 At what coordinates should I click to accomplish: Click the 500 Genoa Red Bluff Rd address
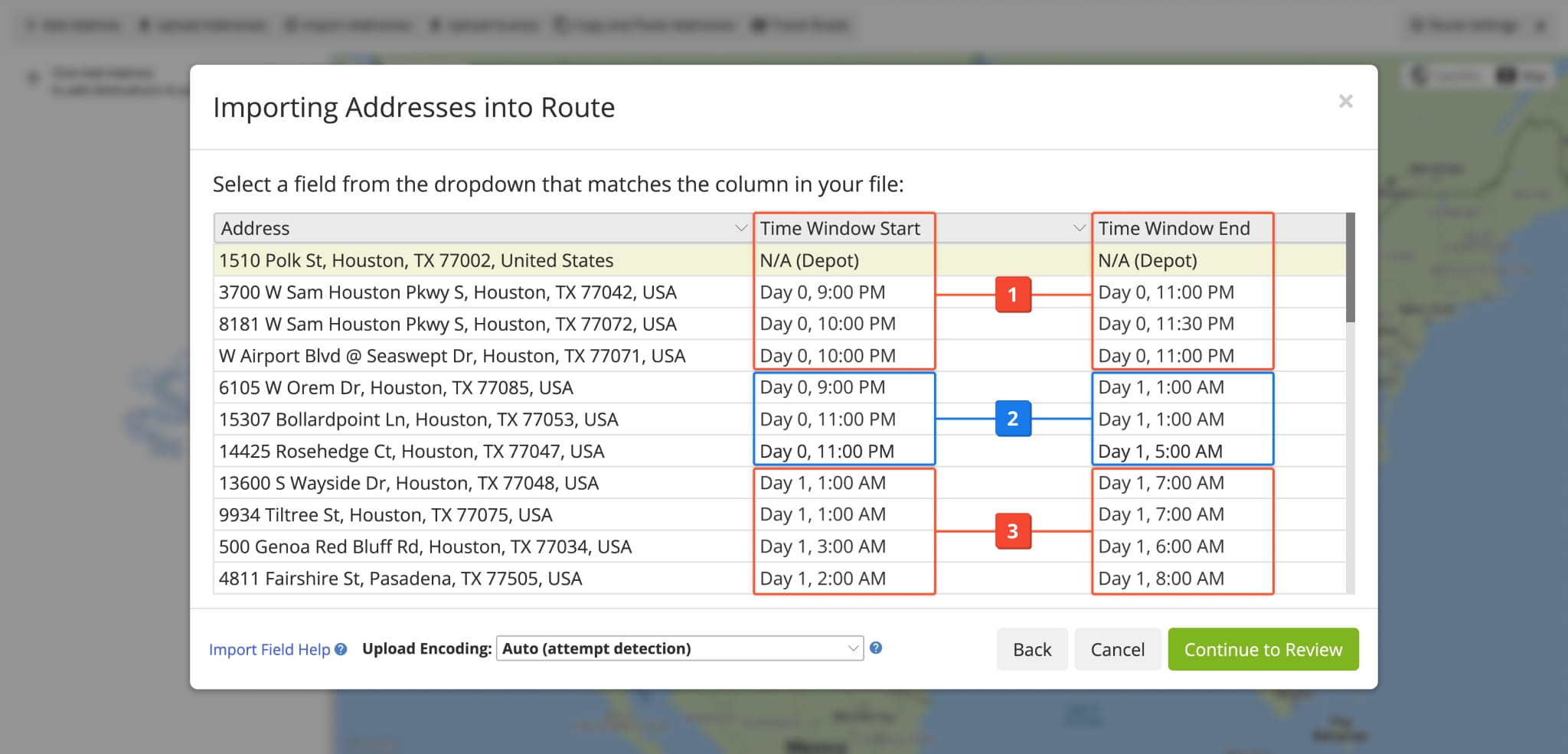tap(425, 547)
